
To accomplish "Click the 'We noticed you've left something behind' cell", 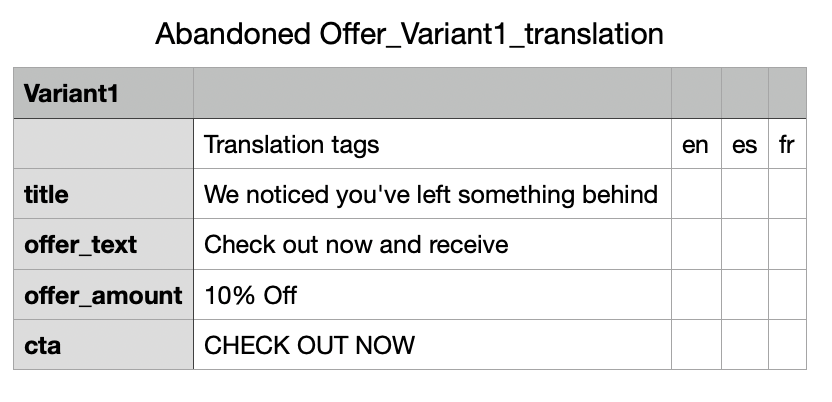I will pyautogui.click(x=431, y=194).
